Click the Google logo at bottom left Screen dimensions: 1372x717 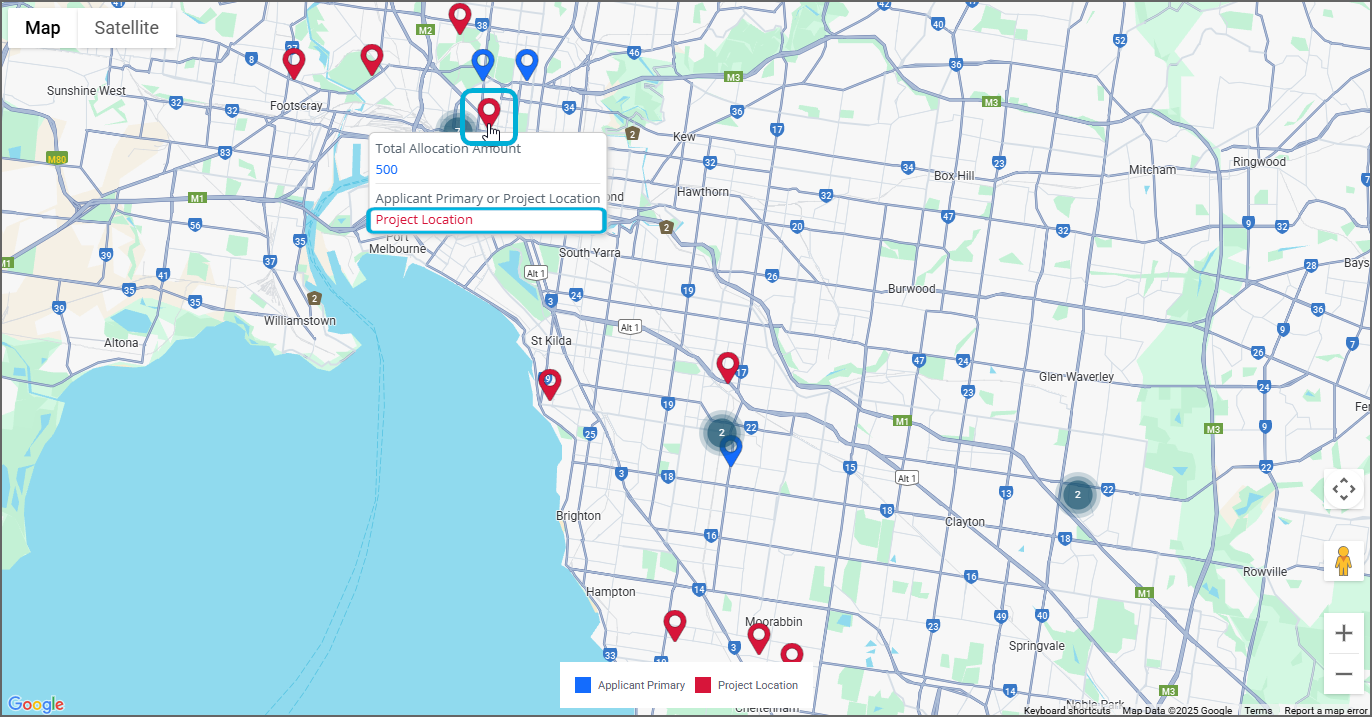pyautogui.click(x=35, y=704)
